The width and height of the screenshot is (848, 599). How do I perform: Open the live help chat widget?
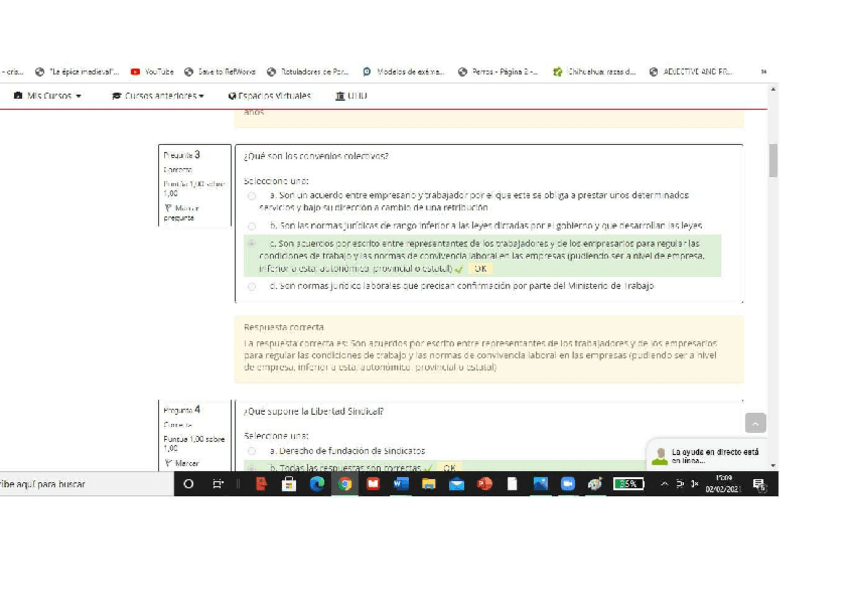tap(707, 456)
